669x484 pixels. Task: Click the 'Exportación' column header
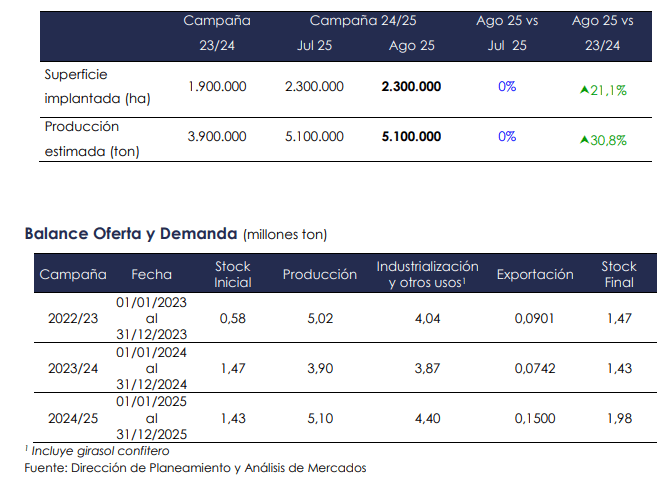click(535, 274)
